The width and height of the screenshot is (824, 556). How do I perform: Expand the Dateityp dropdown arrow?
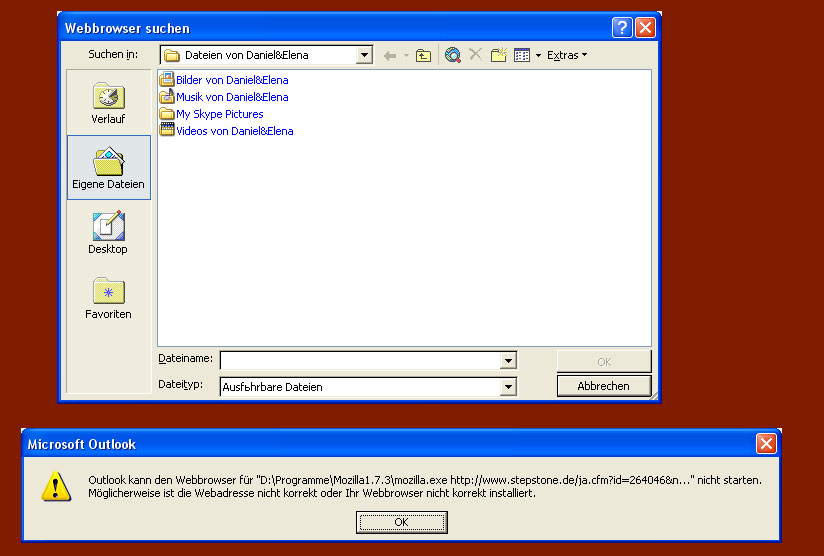(x=508, y=387)
